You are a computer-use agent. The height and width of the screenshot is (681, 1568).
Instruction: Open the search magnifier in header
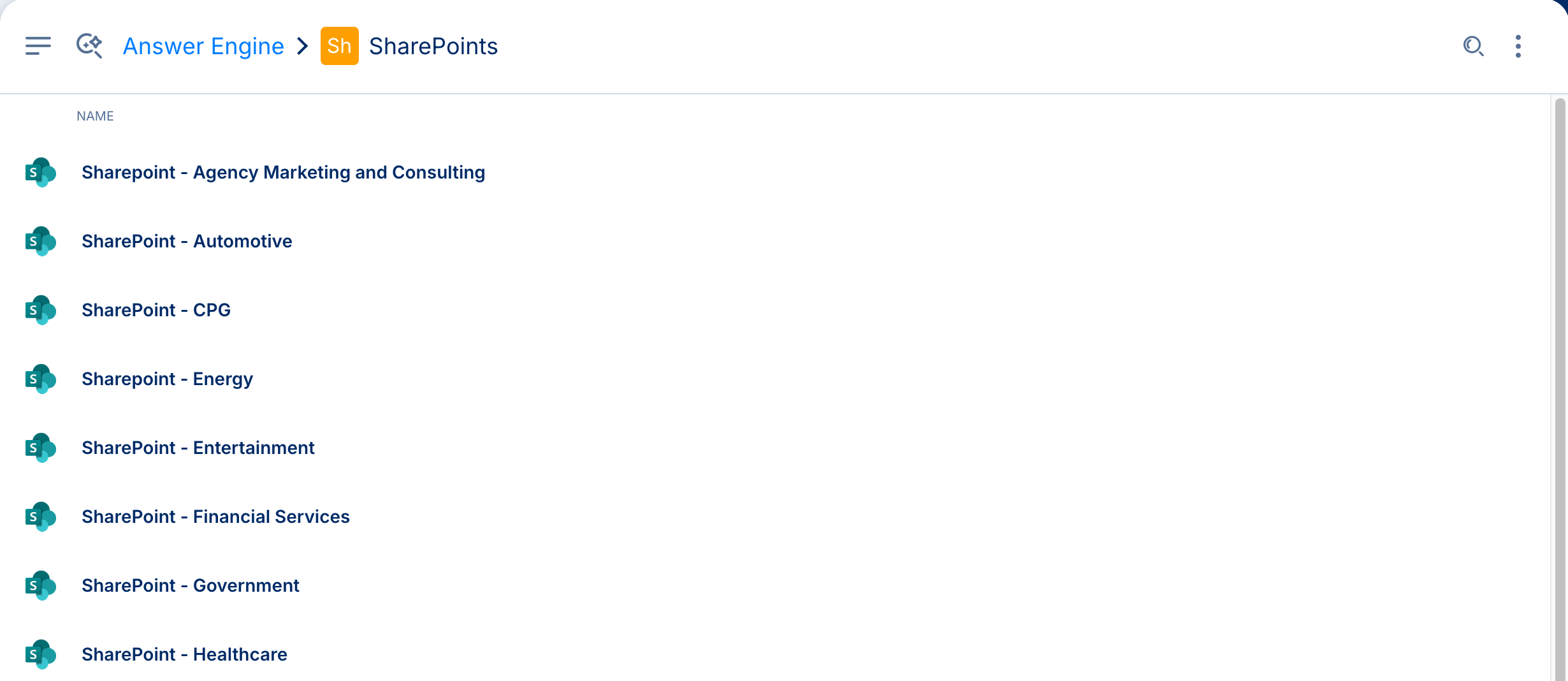[x=1473, y=46]
